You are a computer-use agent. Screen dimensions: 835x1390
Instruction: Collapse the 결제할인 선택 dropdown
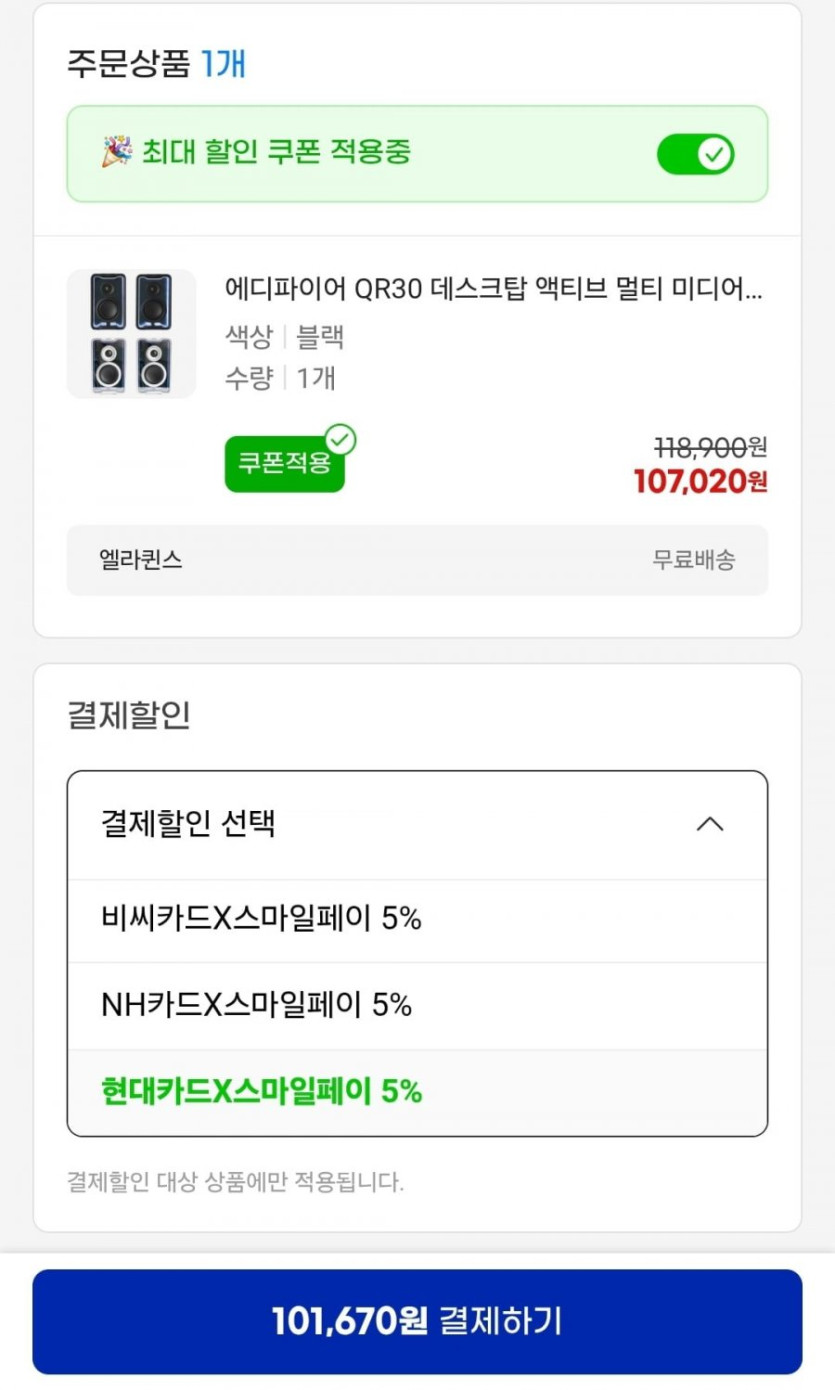417,825
